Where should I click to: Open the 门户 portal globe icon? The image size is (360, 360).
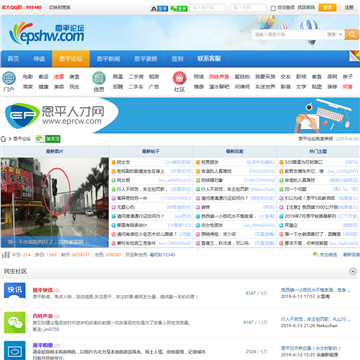tap(9, 78)
